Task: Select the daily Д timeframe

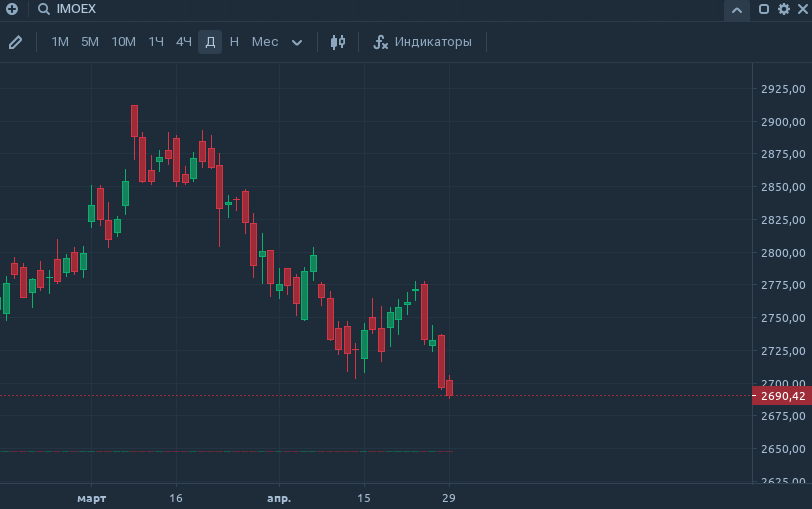Action: [x=210, y=42]
